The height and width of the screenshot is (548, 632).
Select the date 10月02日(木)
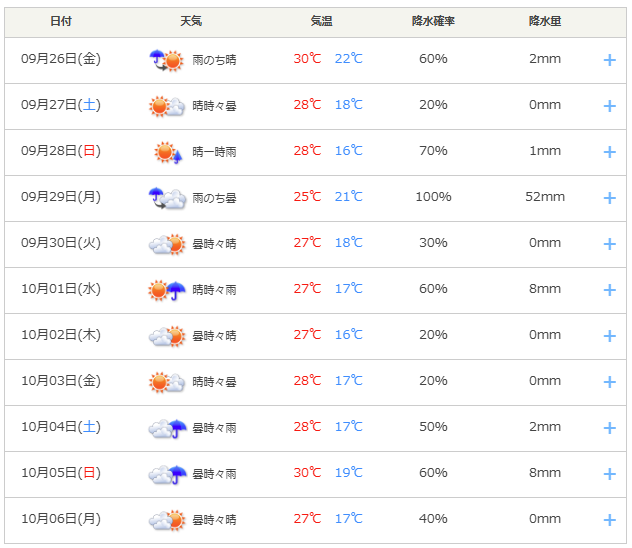(x=61, y=335)
